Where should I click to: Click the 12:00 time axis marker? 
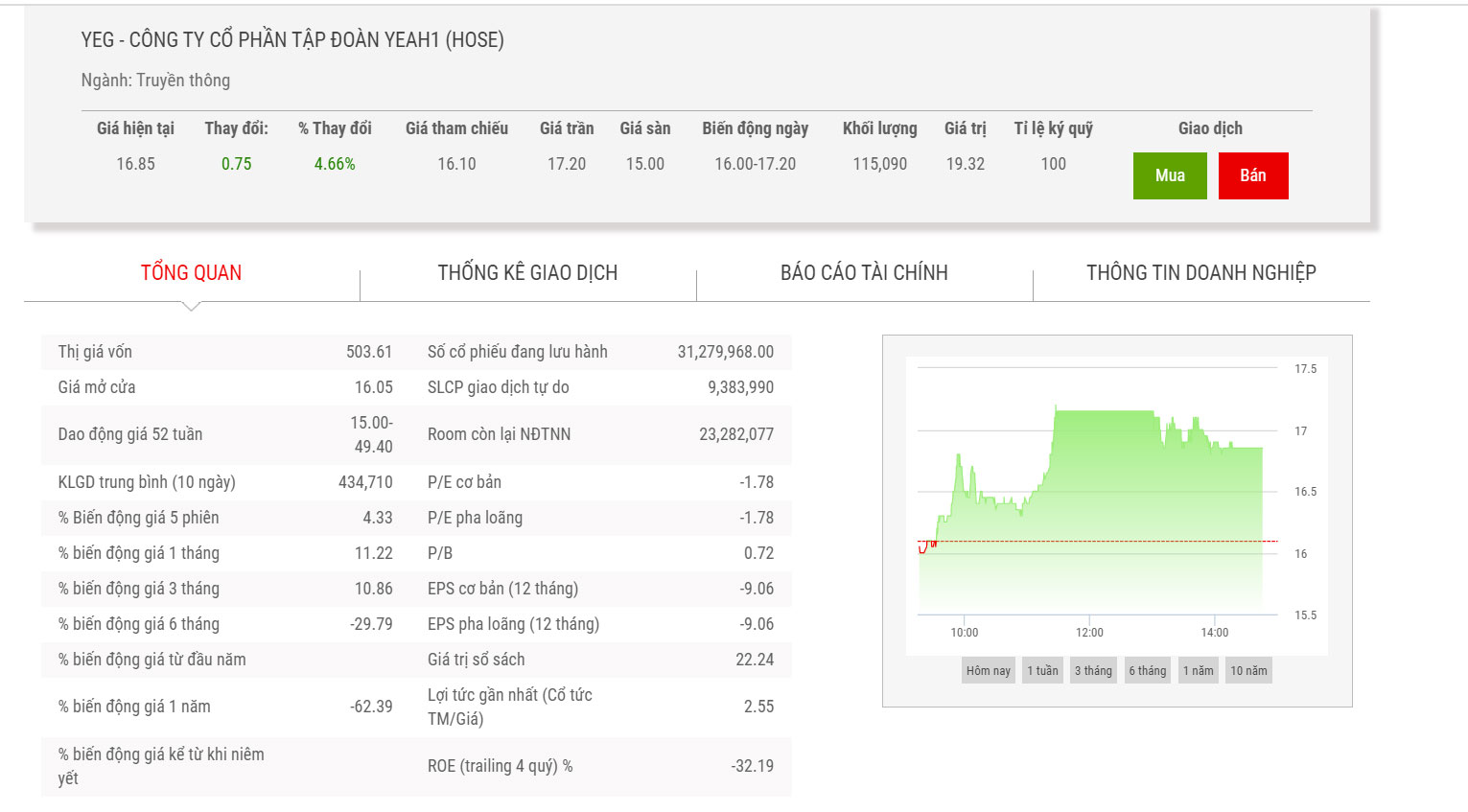click(x=1089, y=633)
